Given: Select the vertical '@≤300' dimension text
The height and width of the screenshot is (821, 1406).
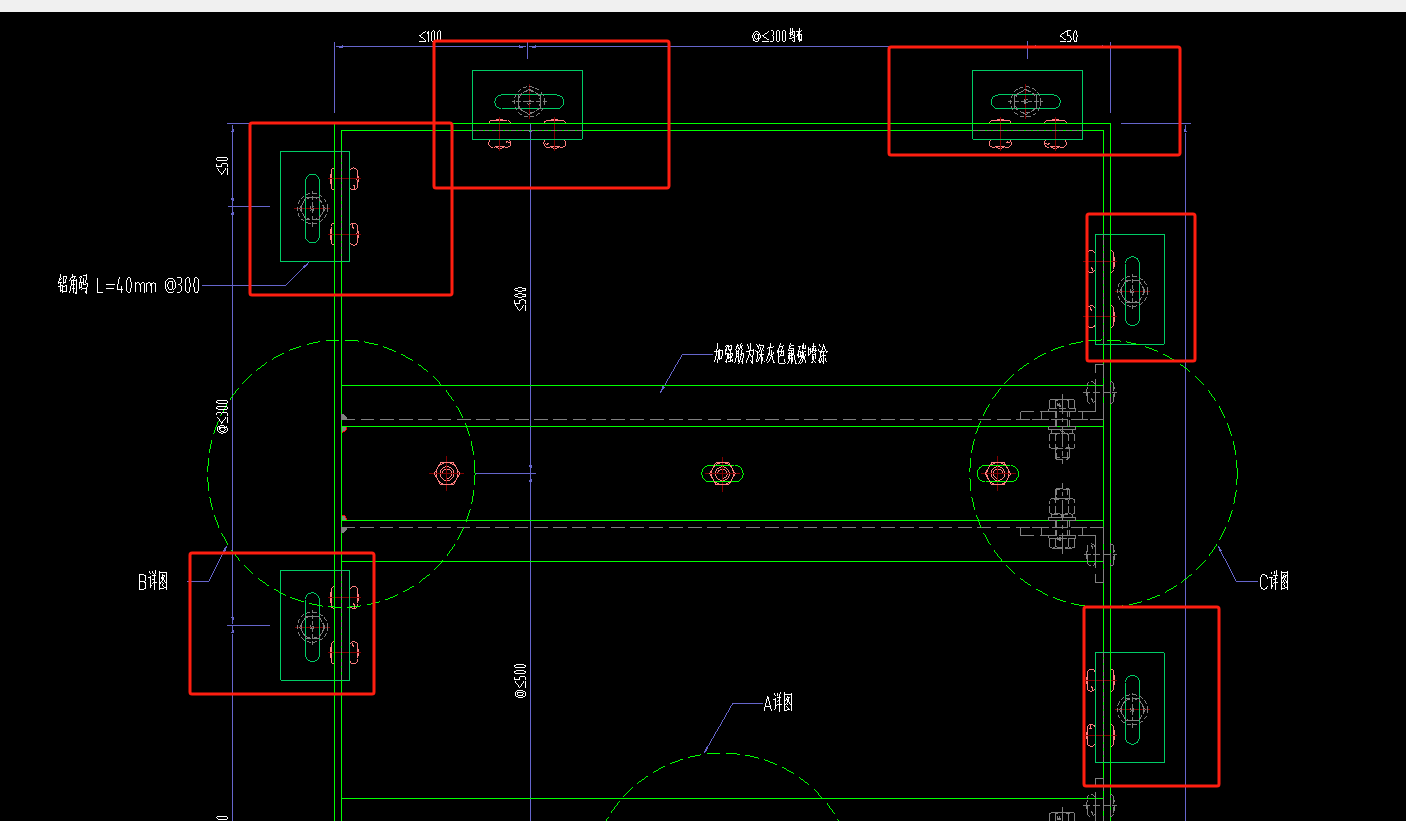Looking at the screenshot, I should click(222, 416).
